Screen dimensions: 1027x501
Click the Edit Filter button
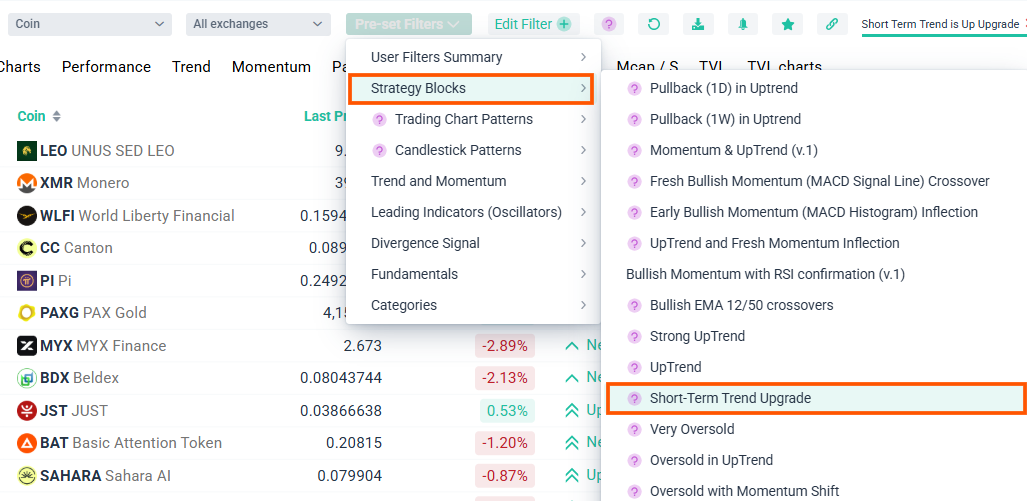click(533, 24)
